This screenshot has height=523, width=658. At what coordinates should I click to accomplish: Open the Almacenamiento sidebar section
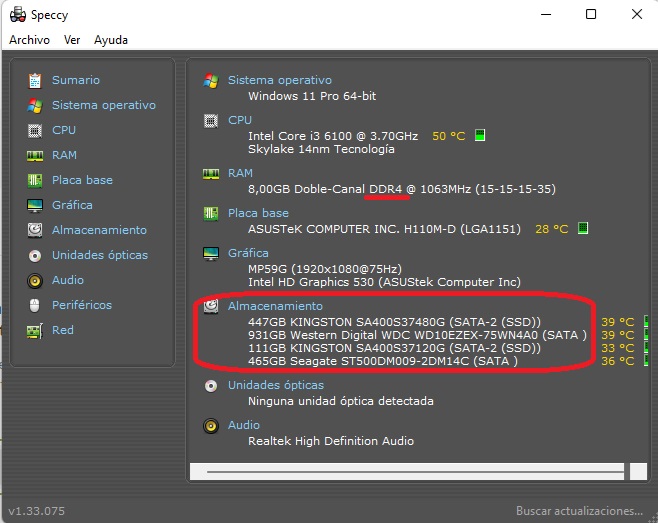click(99, 230)
